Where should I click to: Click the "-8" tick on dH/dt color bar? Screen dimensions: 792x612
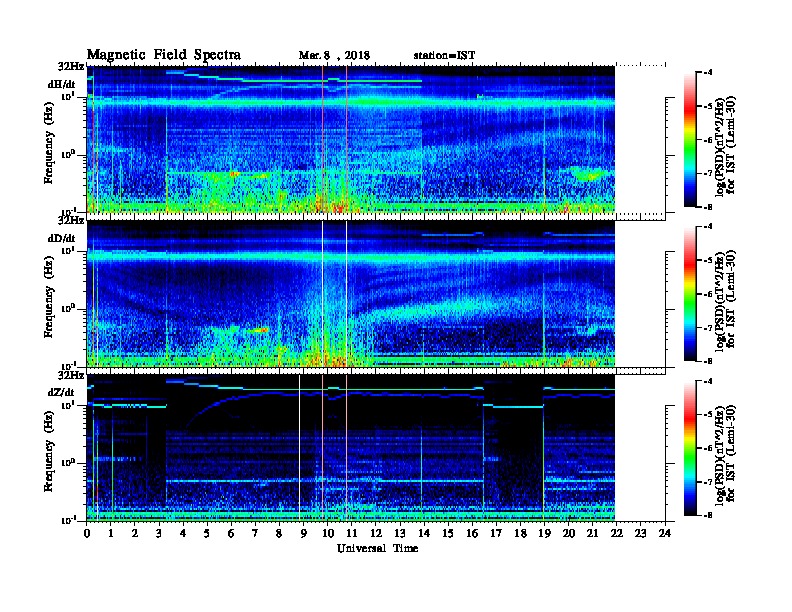[x=708, y=207]
